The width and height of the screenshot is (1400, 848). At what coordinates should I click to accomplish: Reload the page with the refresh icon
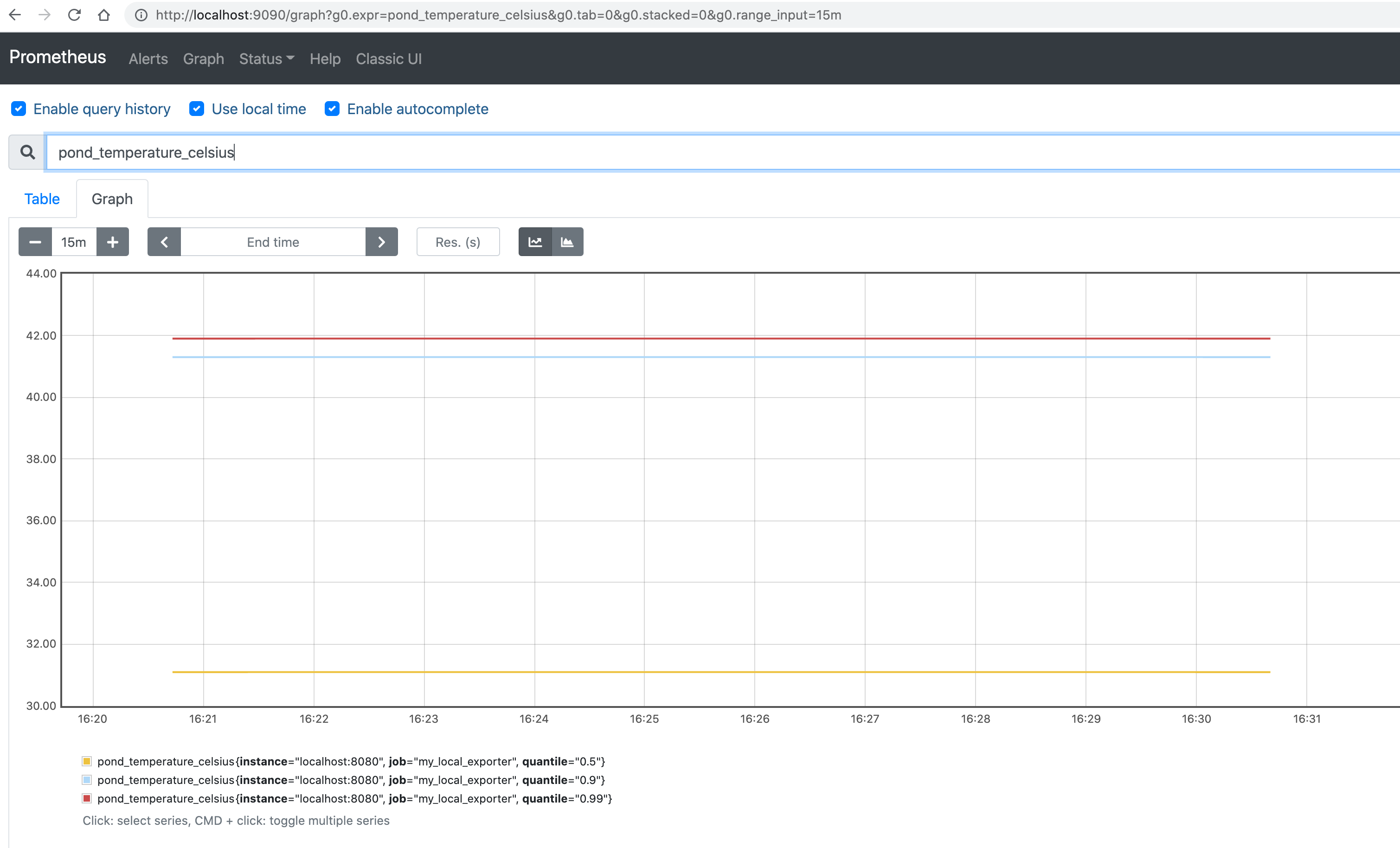tap(74, 15)
